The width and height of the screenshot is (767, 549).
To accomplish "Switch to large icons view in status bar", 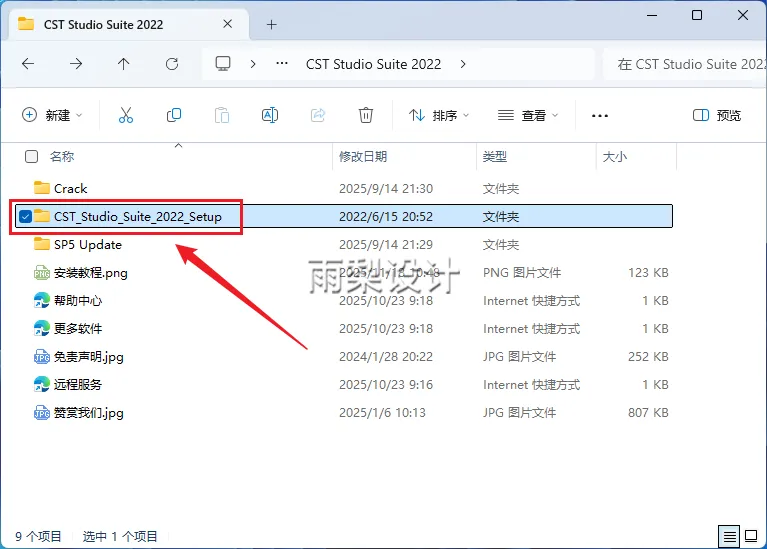I will coord(751,536).
